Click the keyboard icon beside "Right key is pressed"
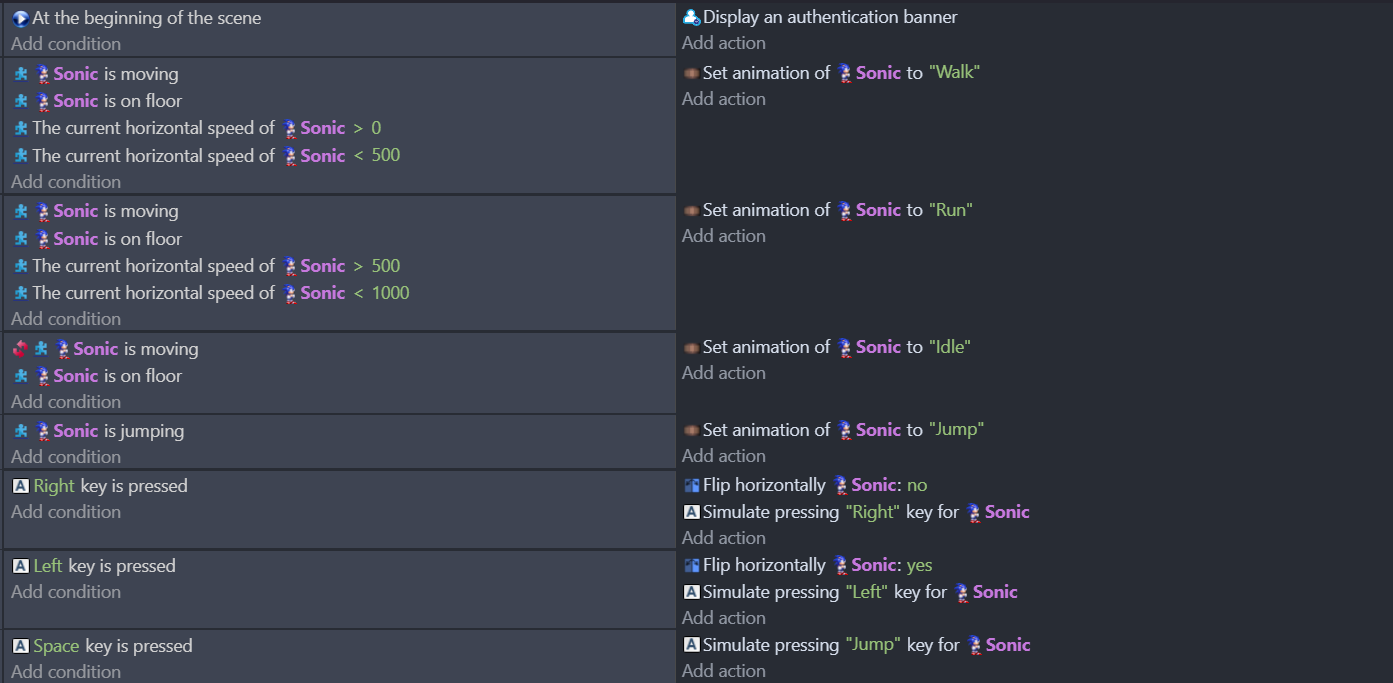The height and width of the screenshot is (683, 1393). pos(20,486)
